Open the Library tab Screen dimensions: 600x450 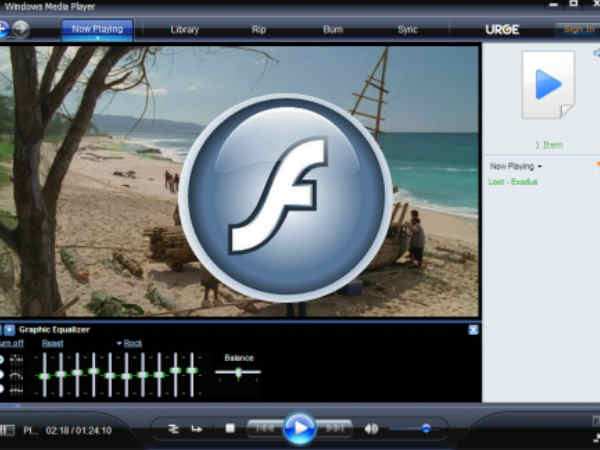click(x=185, y=29)
